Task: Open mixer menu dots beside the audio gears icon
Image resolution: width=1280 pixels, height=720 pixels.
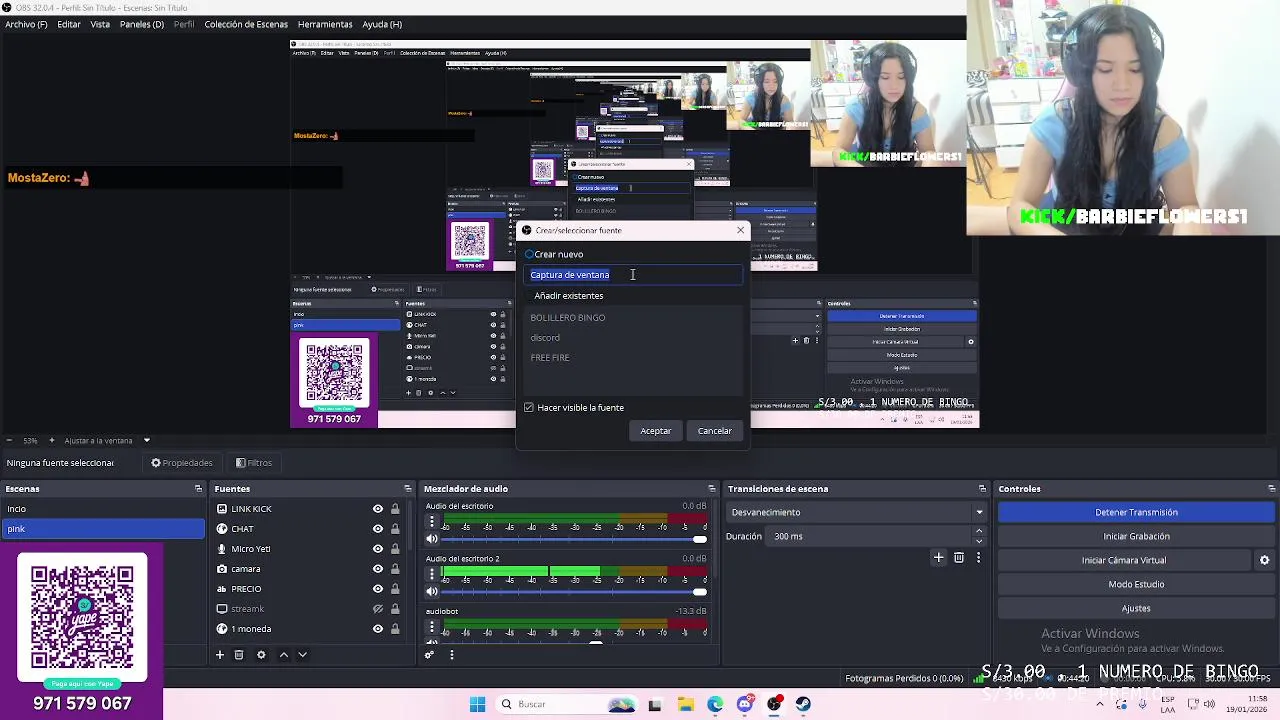Action: click(451, 655)
